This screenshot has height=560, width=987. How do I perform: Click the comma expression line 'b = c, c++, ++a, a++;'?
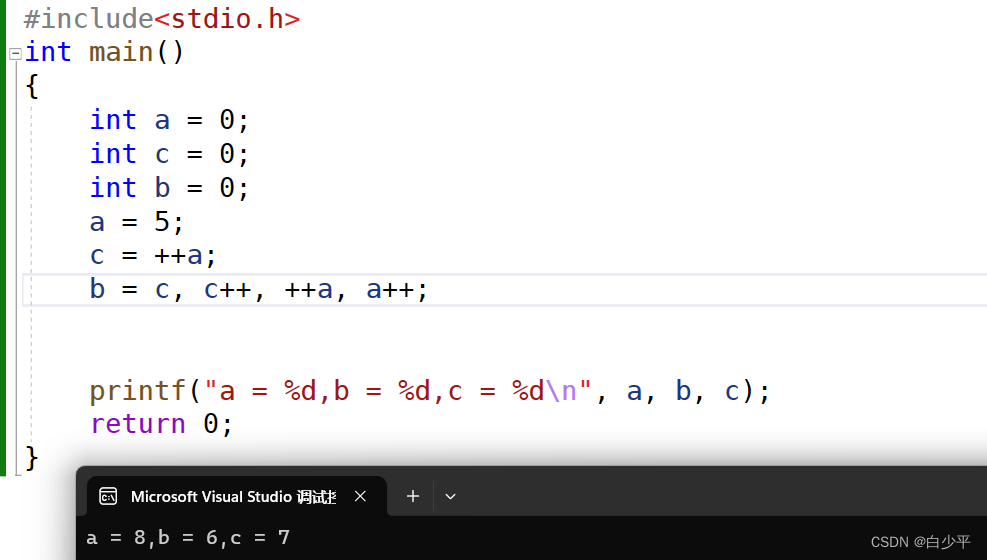pos(259,289)
